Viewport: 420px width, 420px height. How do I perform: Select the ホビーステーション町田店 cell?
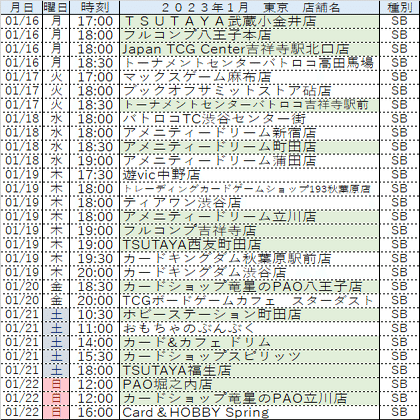[x=249, y=315]
